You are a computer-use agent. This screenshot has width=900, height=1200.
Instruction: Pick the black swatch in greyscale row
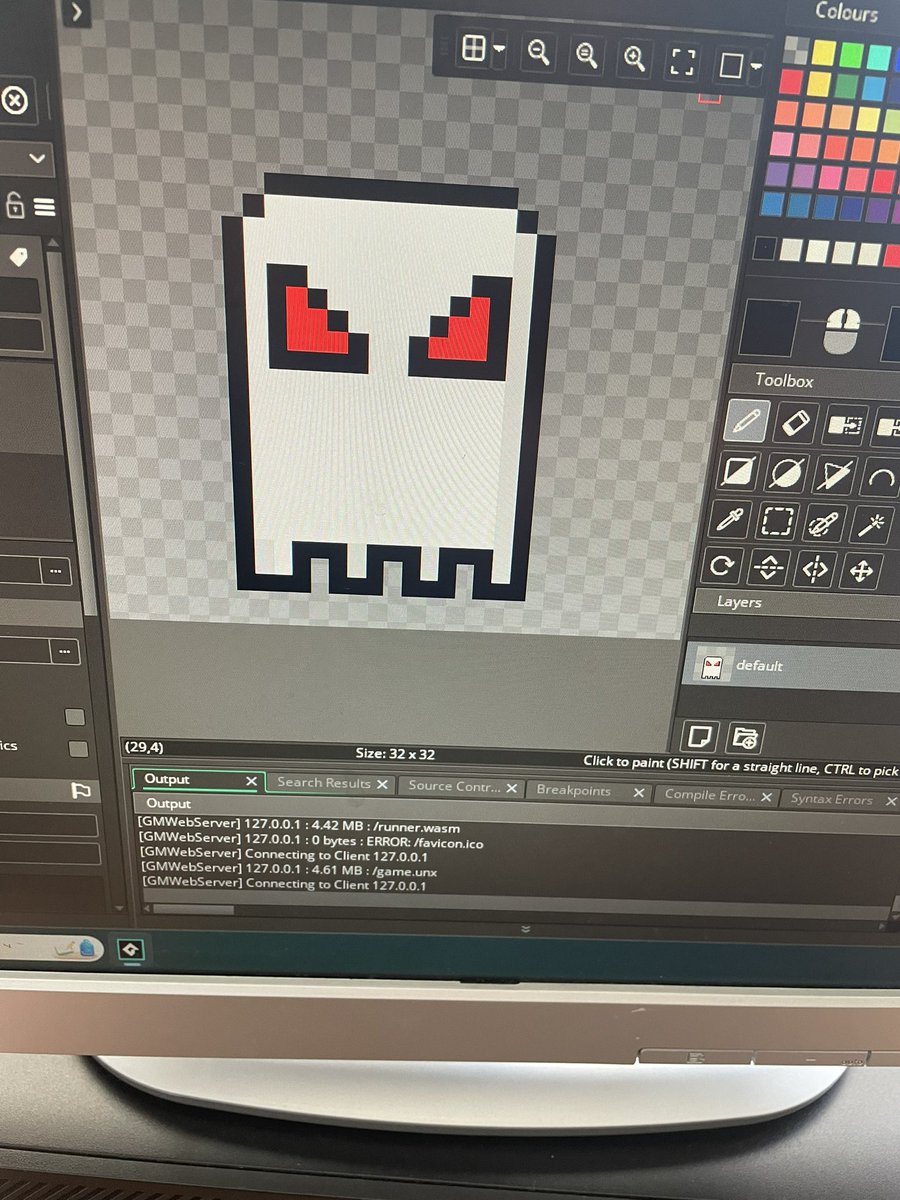(765, 247)
